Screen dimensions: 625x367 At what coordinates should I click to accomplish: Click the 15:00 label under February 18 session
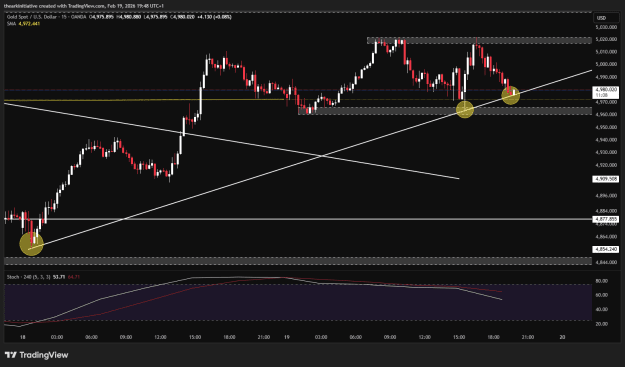195,337
